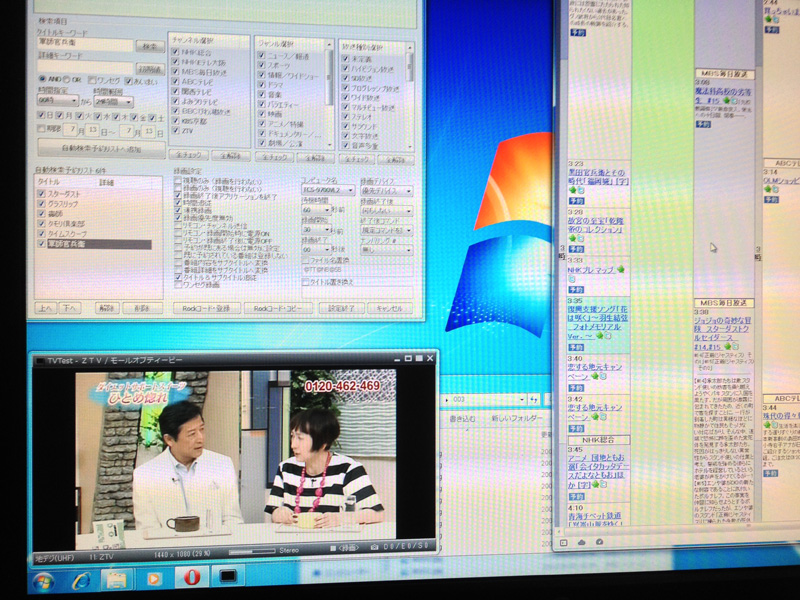Switch to Opera browser on the taskbar
The image size is (800, 600).
pyautogui.click(x=191, y=578)
